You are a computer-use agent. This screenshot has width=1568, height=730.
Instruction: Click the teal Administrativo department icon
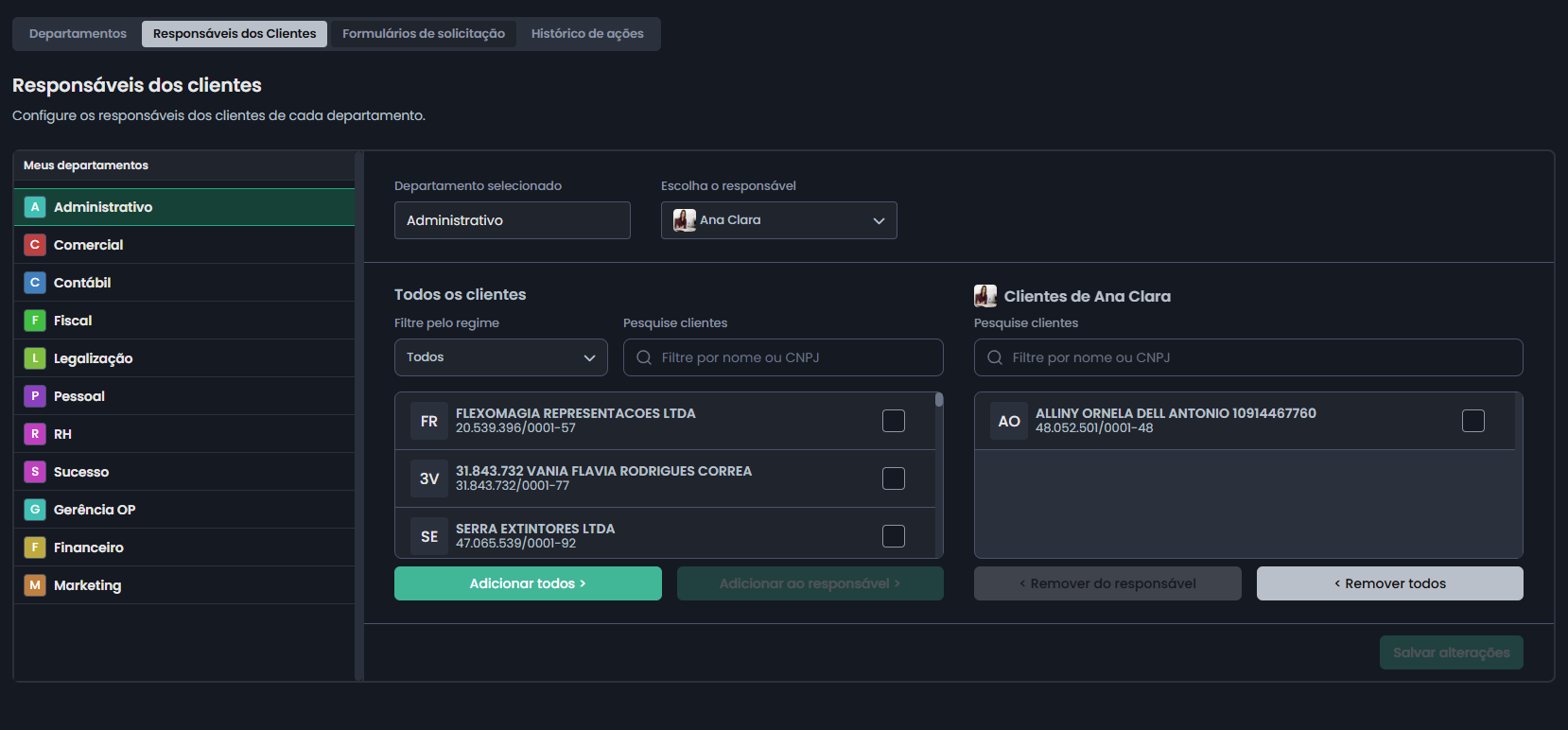pos(35,207)
